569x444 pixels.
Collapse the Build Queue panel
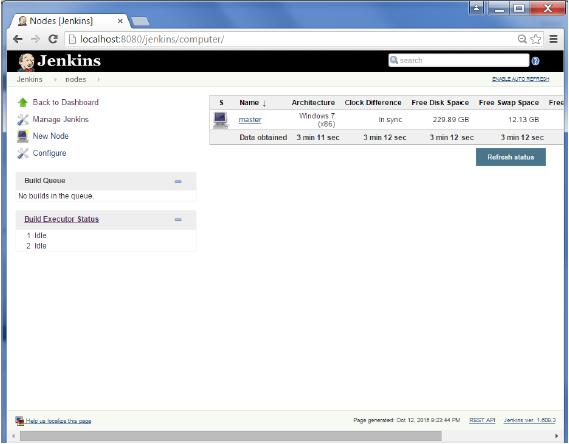tap(178, 181)
